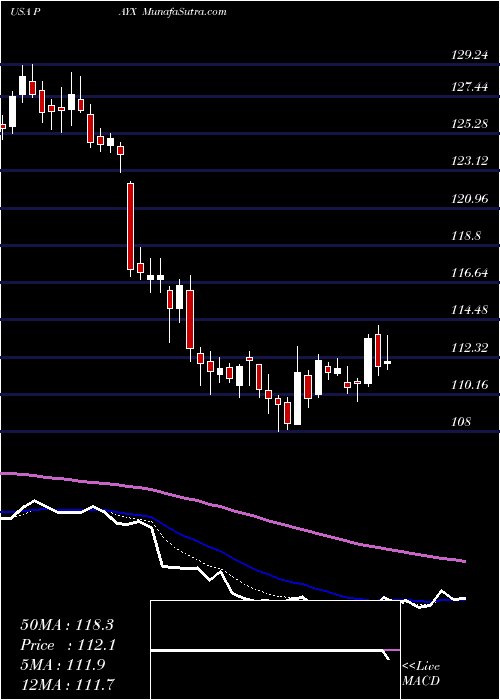Click the 110.16 price axis label
The image size is (500, 700).
[470, 384]
